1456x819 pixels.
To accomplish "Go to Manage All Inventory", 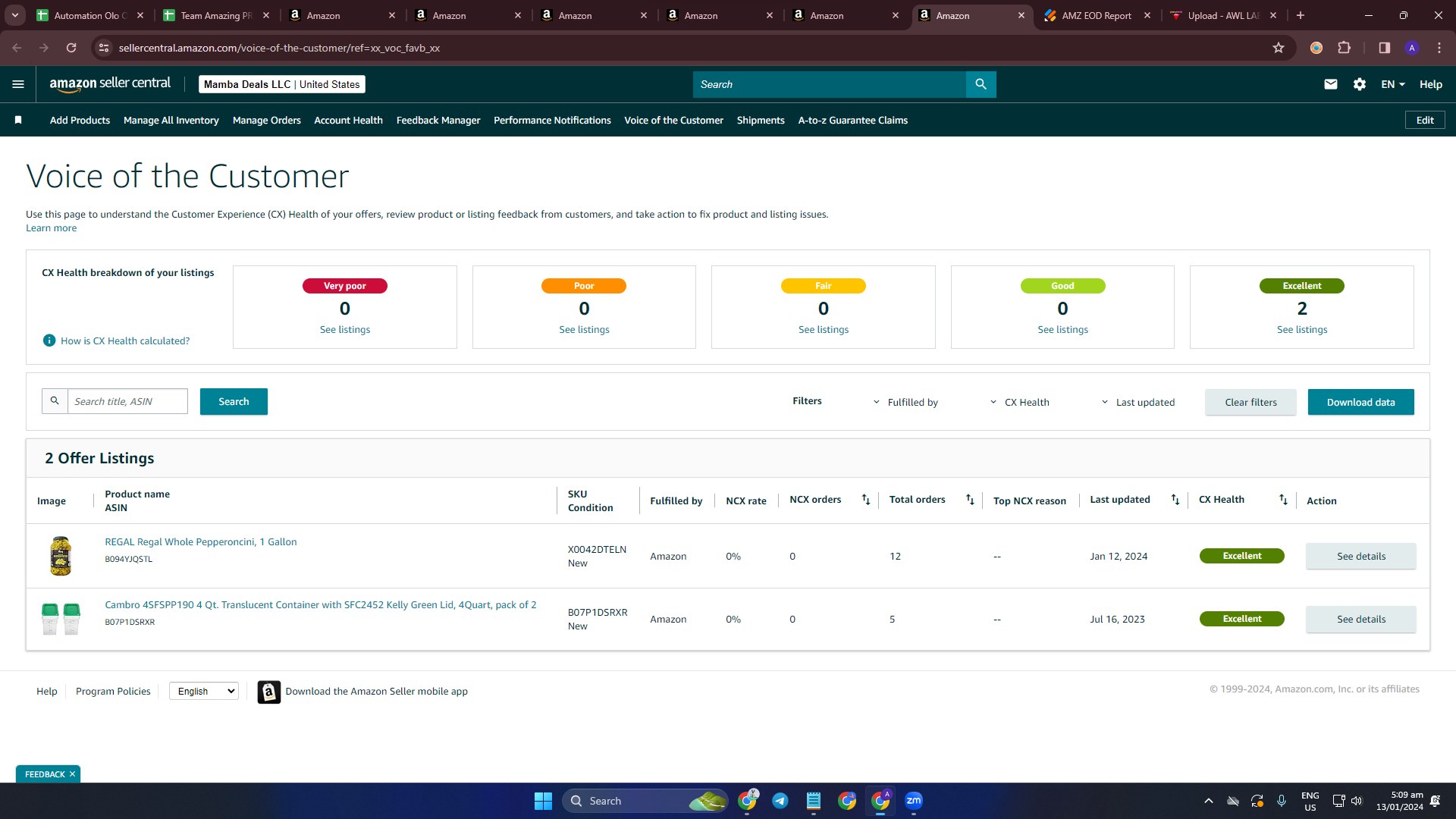I will click(171, 120).
